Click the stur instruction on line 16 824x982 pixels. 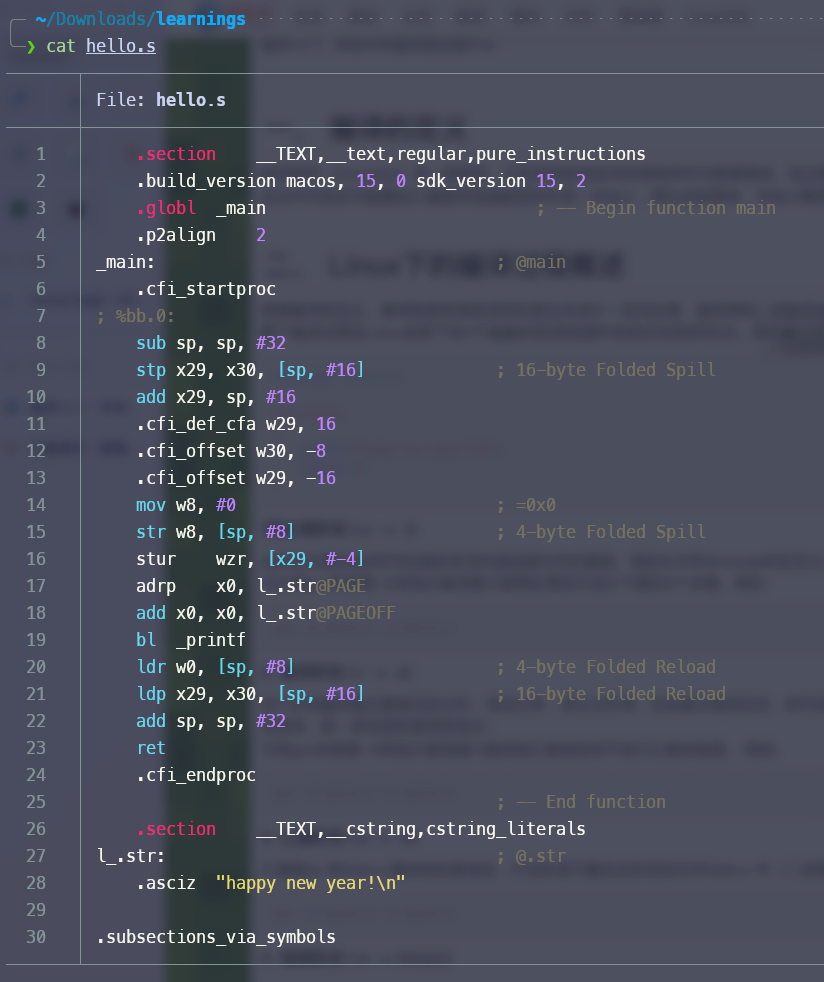coord(156,559)
